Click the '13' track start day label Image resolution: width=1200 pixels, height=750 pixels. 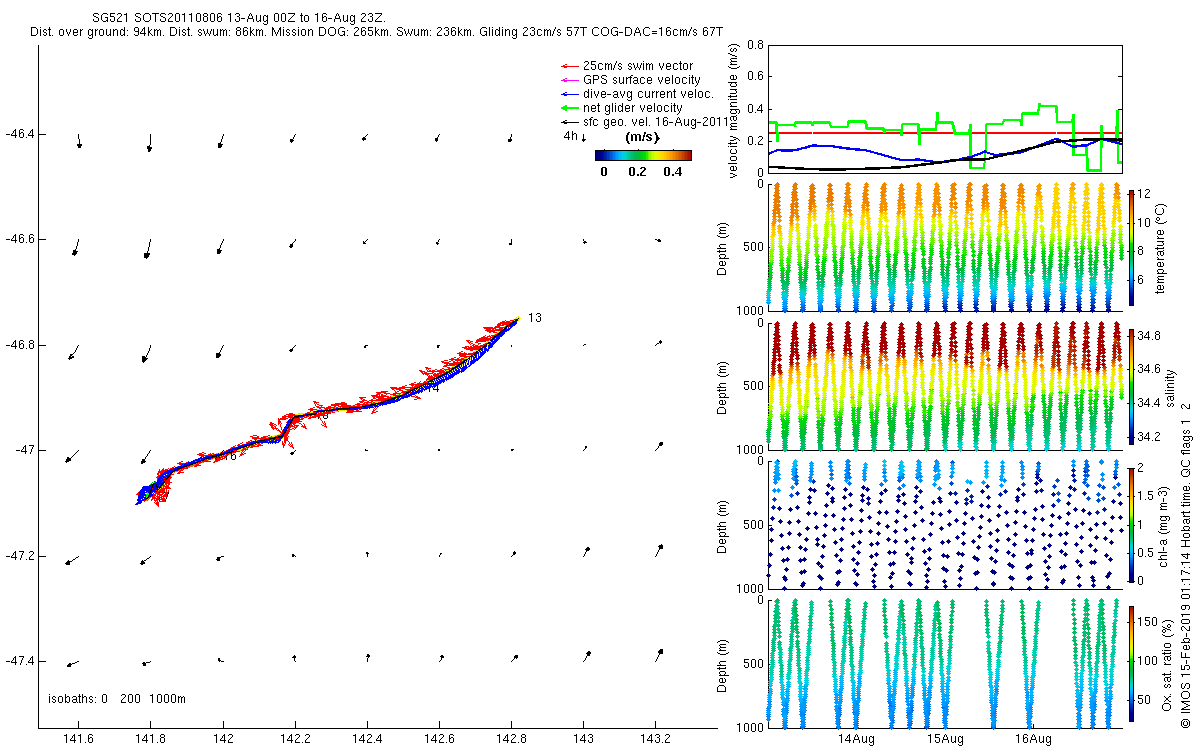(x=535, y=318)
